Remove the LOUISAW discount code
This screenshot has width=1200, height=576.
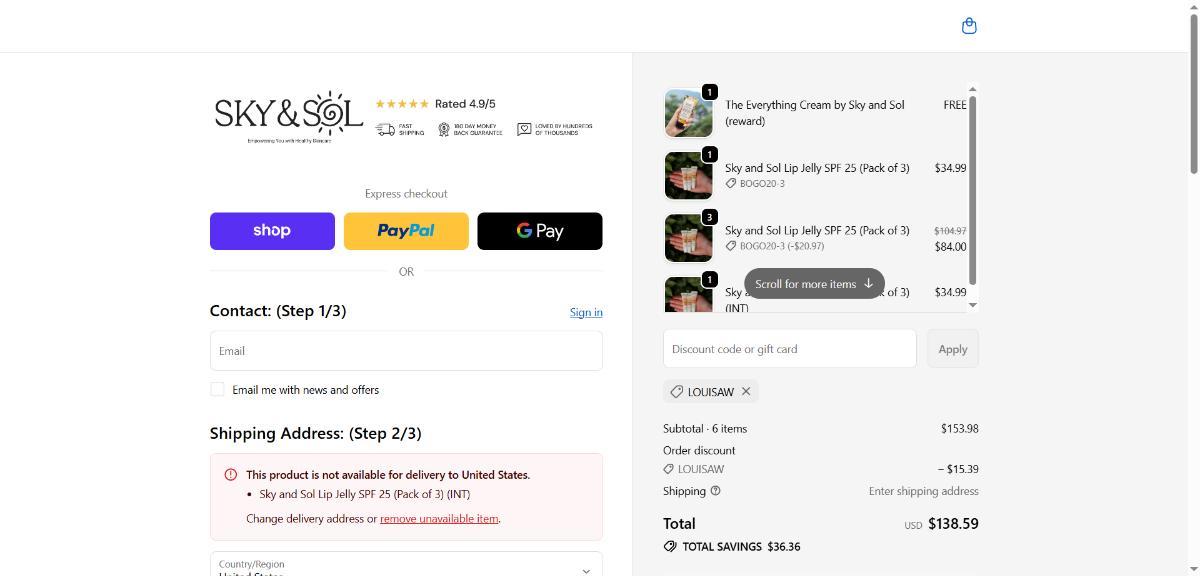coord(746,391)
